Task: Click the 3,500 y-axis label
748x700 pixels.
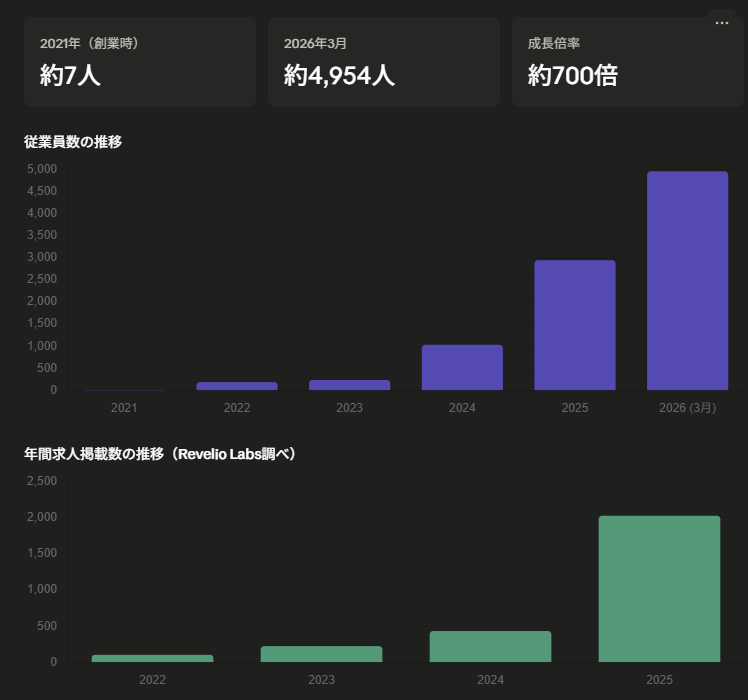Action: (x=42, y=235)
